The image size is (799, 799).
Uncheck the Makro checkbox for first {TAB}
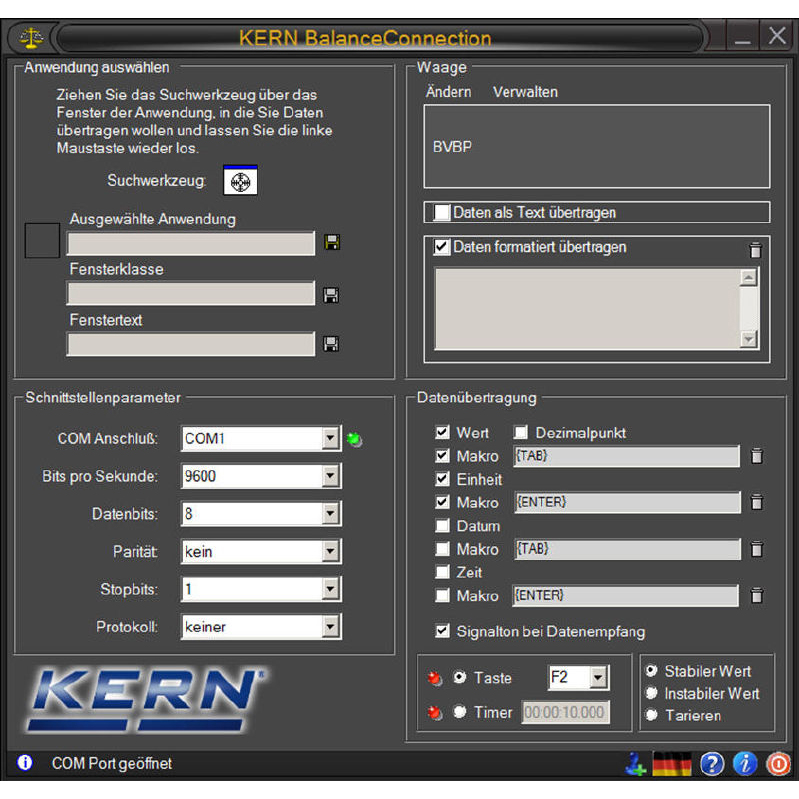tap(442, 456)
